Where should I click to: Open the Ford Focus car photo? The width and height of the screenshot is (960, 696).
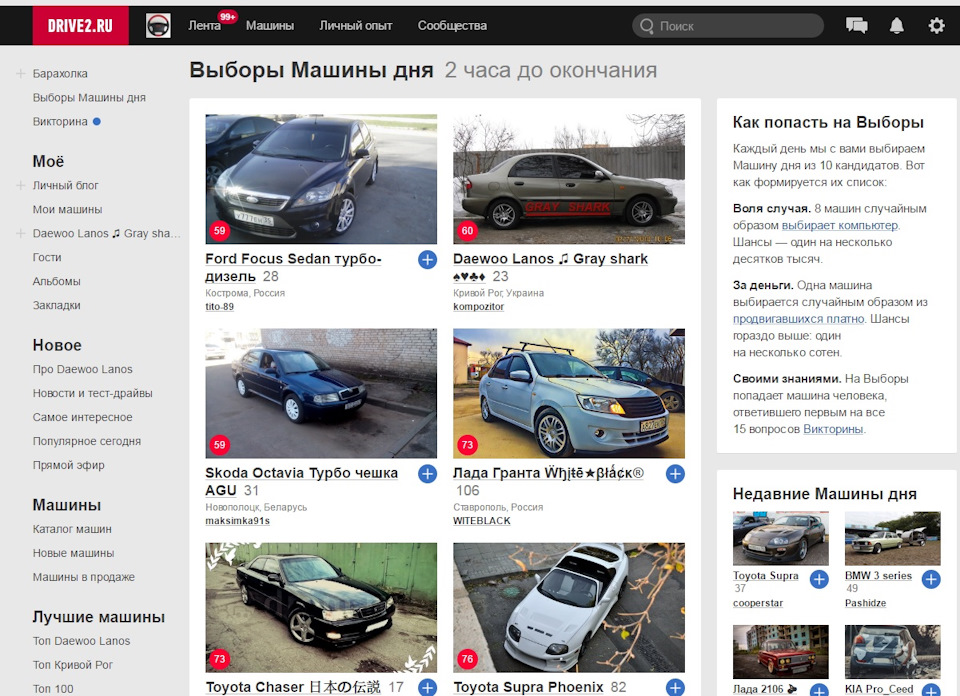pos(321,179)
